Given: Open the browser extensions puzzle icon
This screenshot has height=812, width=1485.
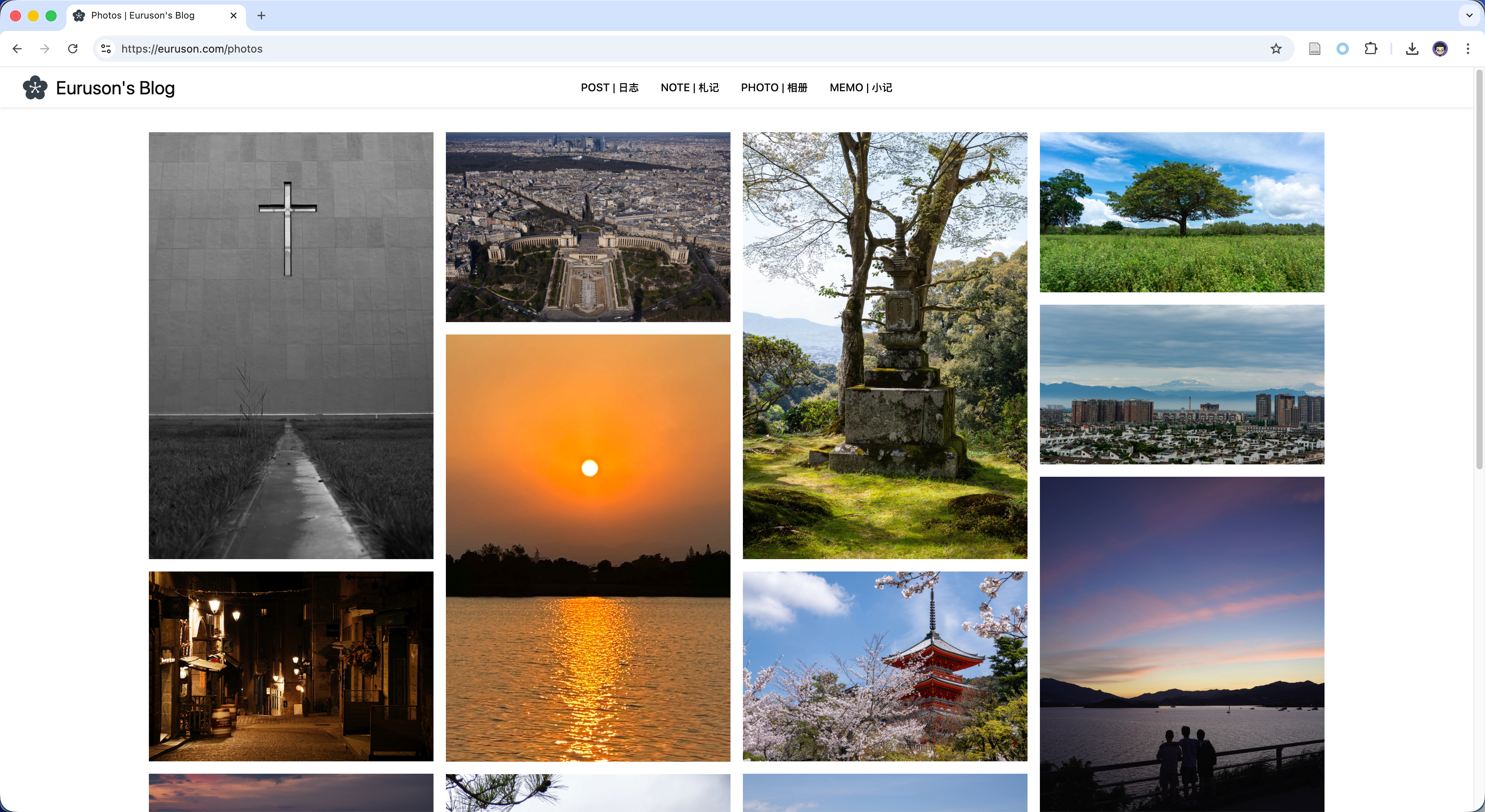Looking at the screenshot, I should [x=1371, y=49].
